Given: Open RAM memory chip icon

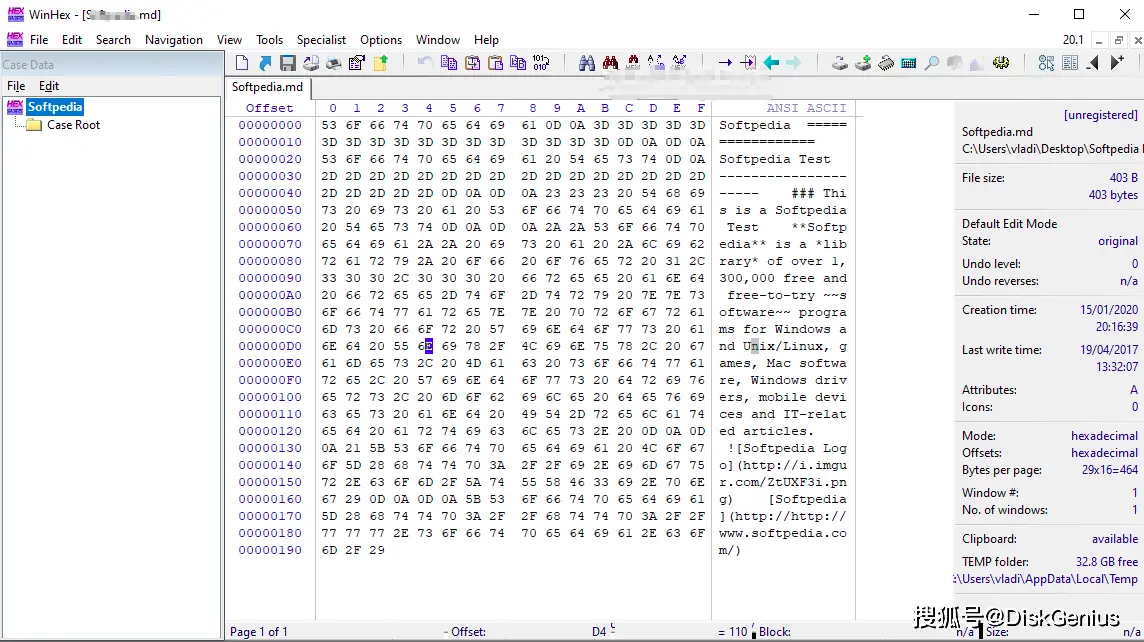Looking at the screenshot, I should (x=886, y=63).
